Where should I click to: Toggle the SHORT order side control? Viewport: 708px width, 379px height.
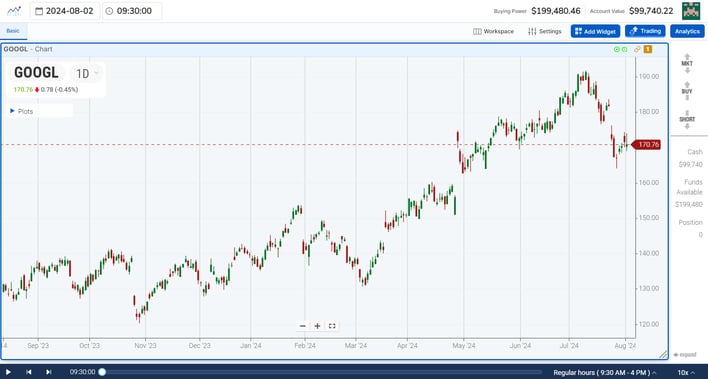point(687,119)
